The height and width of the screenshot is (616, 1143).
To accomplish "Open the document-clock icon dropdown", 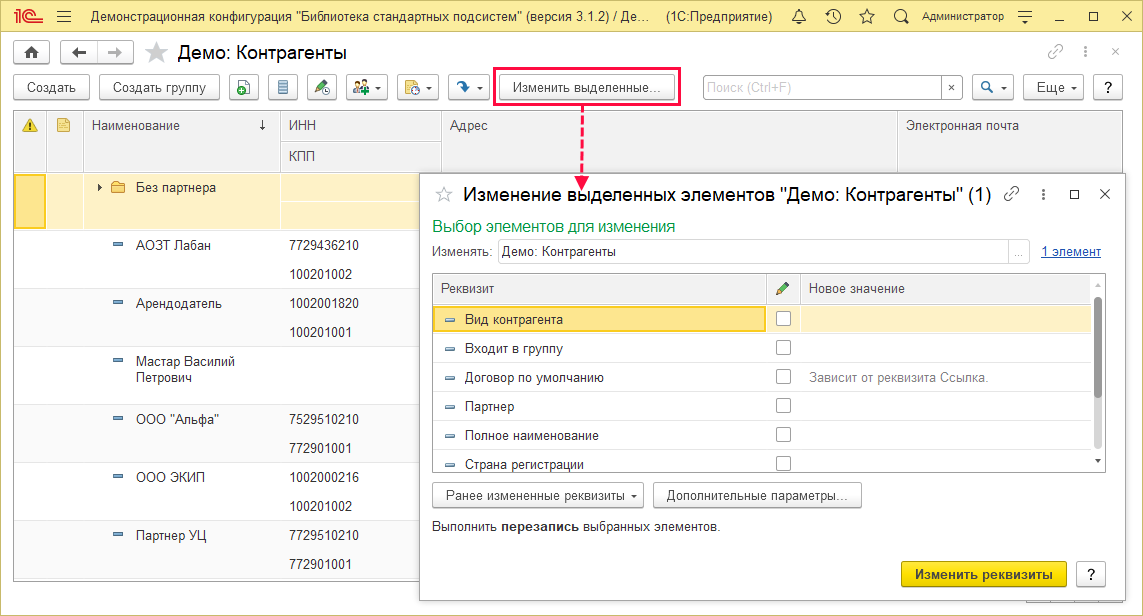I will pos(418,87).
